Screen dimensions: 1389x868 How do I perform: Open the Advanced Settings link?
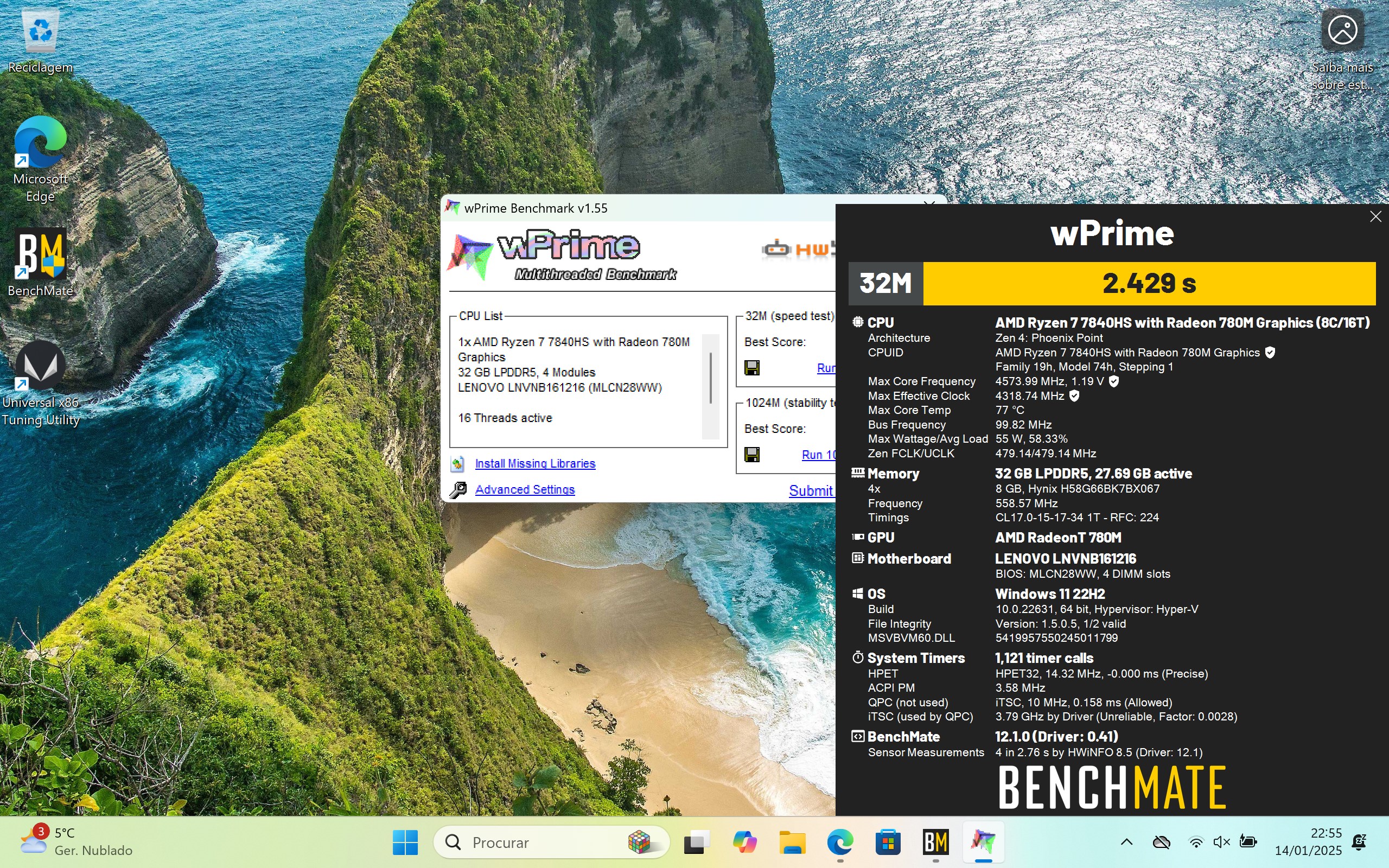point(525,489)
